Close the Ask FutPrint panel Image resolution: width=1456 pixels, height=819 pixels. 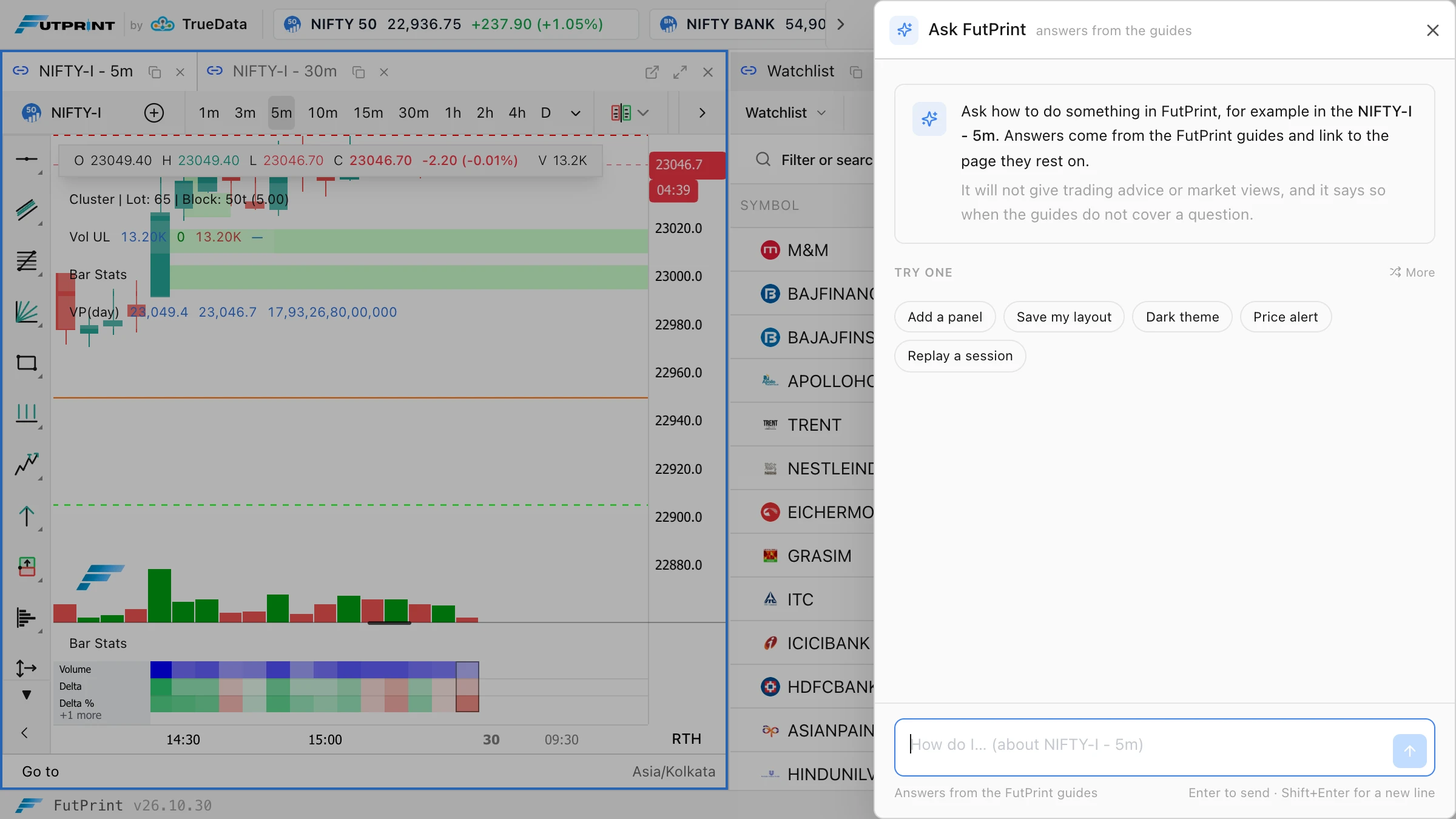(1433, 30)
